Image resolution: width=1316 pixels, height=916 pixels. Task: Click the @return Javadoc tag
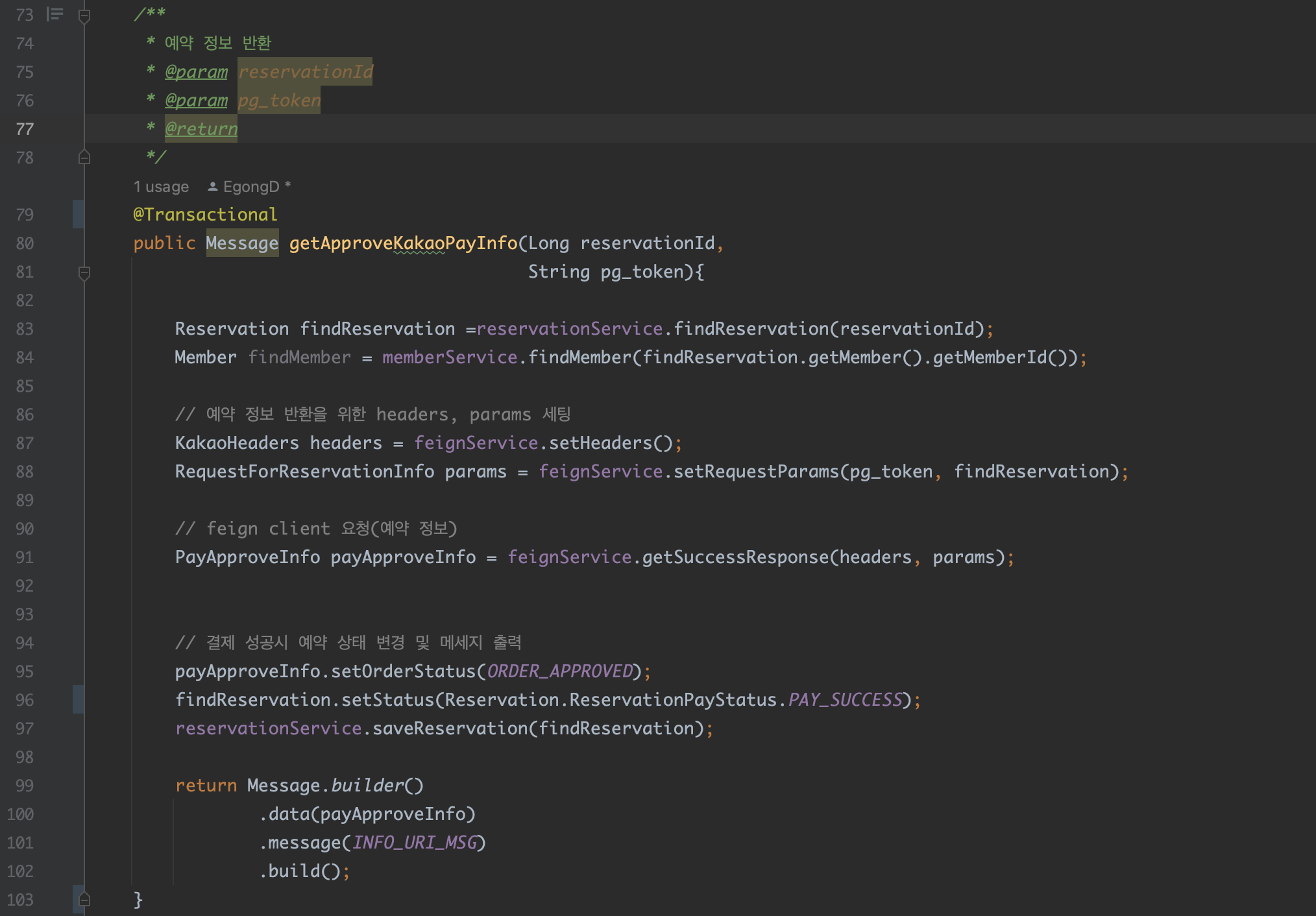click(201, 129)
